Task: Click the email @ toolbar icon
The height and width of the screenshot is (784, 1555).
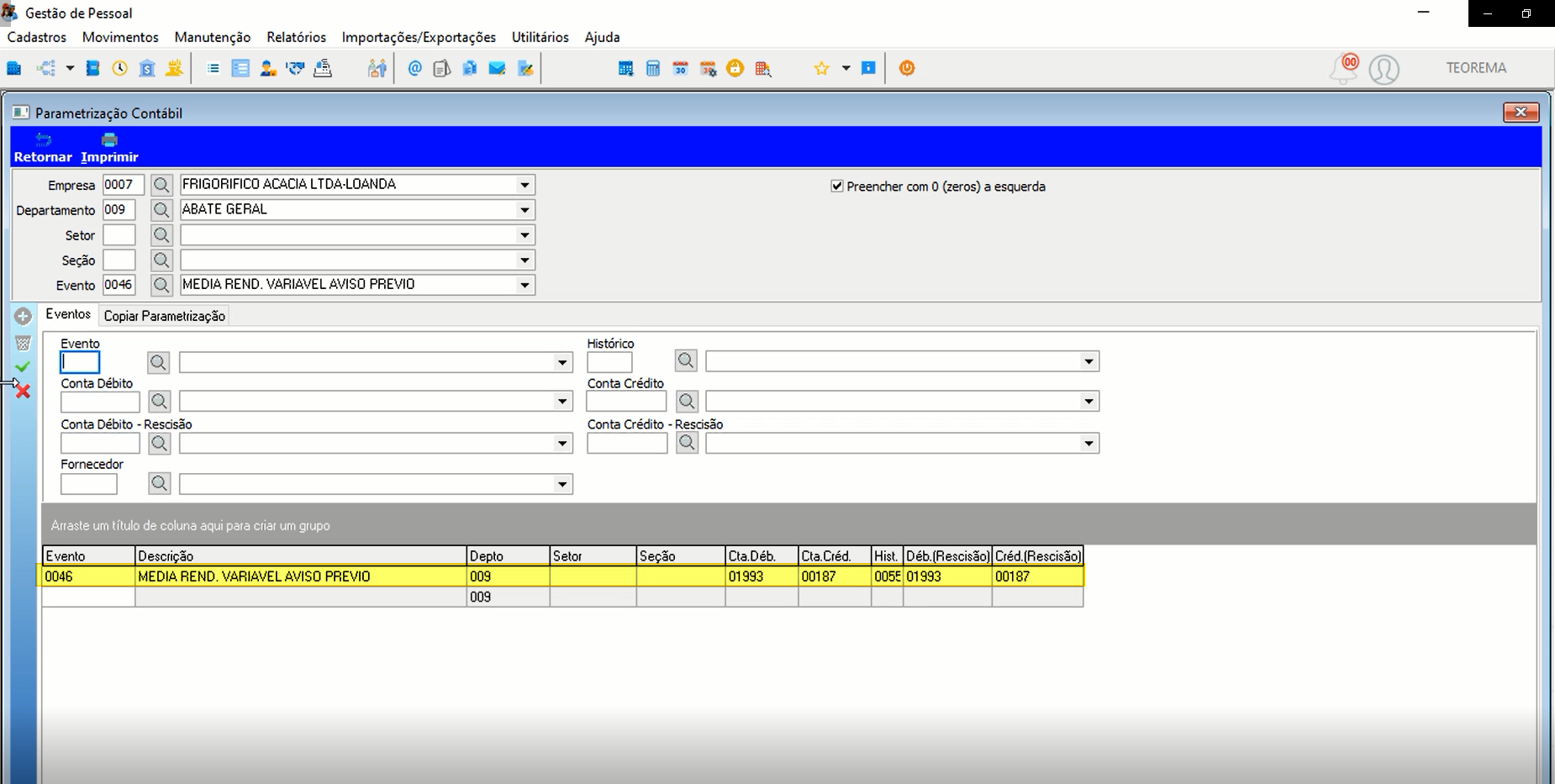Action: [x=414, y=68]
